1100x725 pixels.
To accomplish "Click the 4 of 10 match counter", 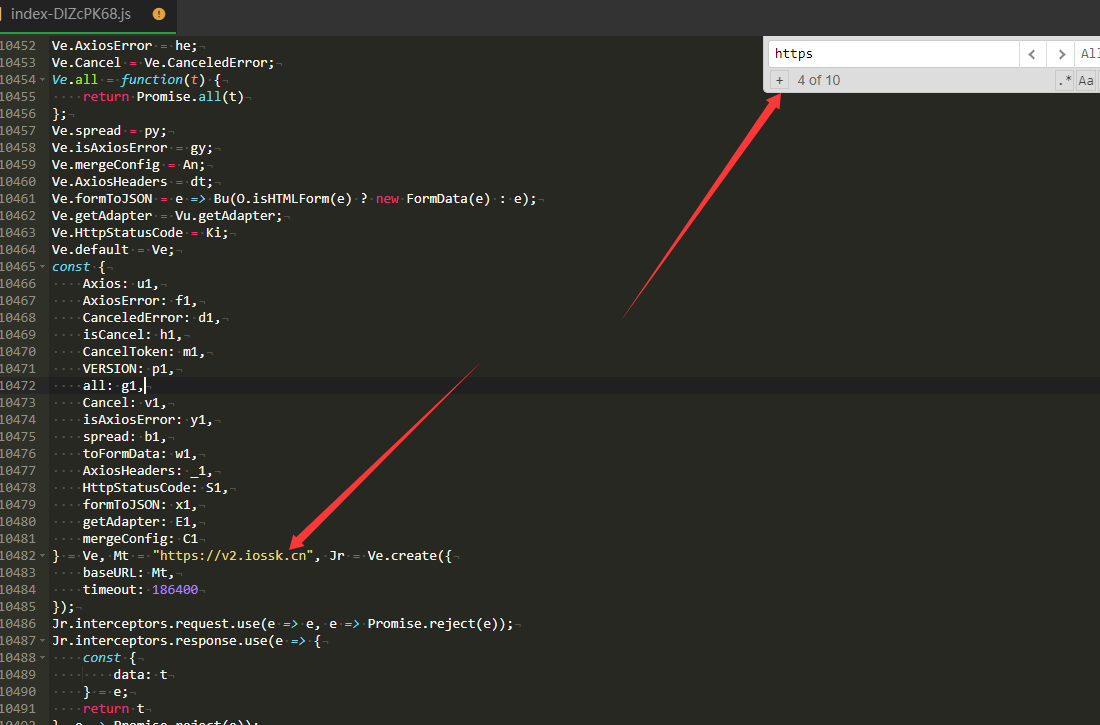I will (x=819, y=80).
